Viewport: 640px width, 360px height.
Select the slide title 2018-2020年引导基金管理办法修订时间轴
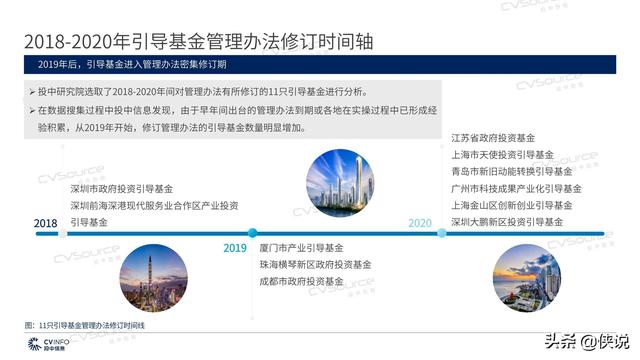click(x=198, y=42)
